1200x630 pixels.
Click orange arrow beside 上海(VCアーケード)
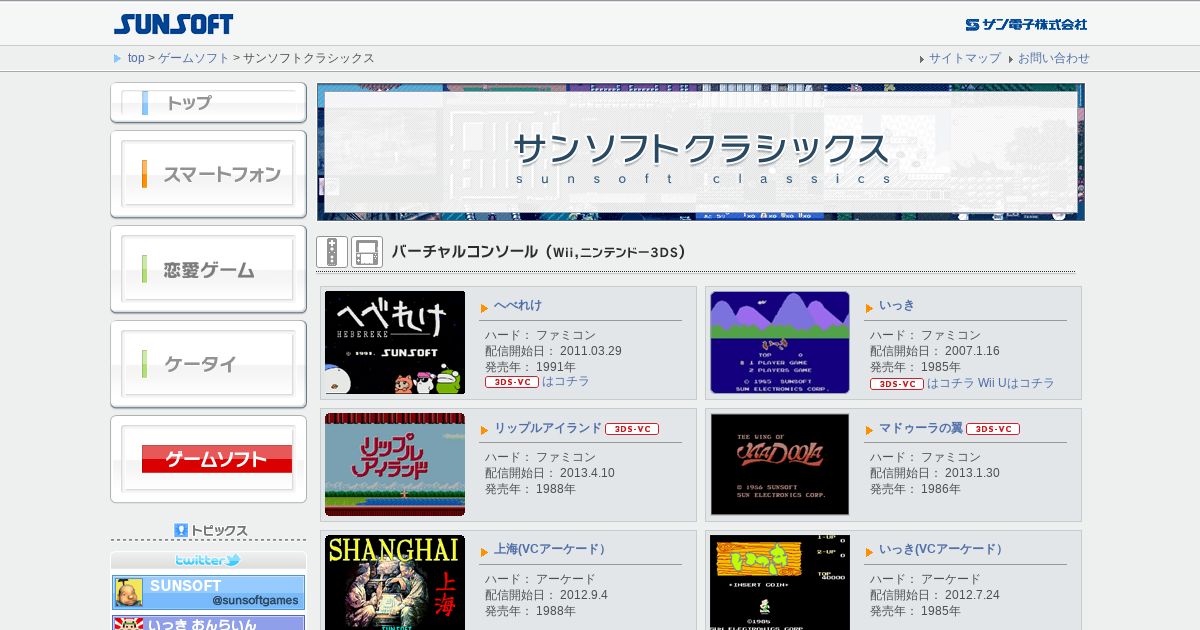point(485,552)
